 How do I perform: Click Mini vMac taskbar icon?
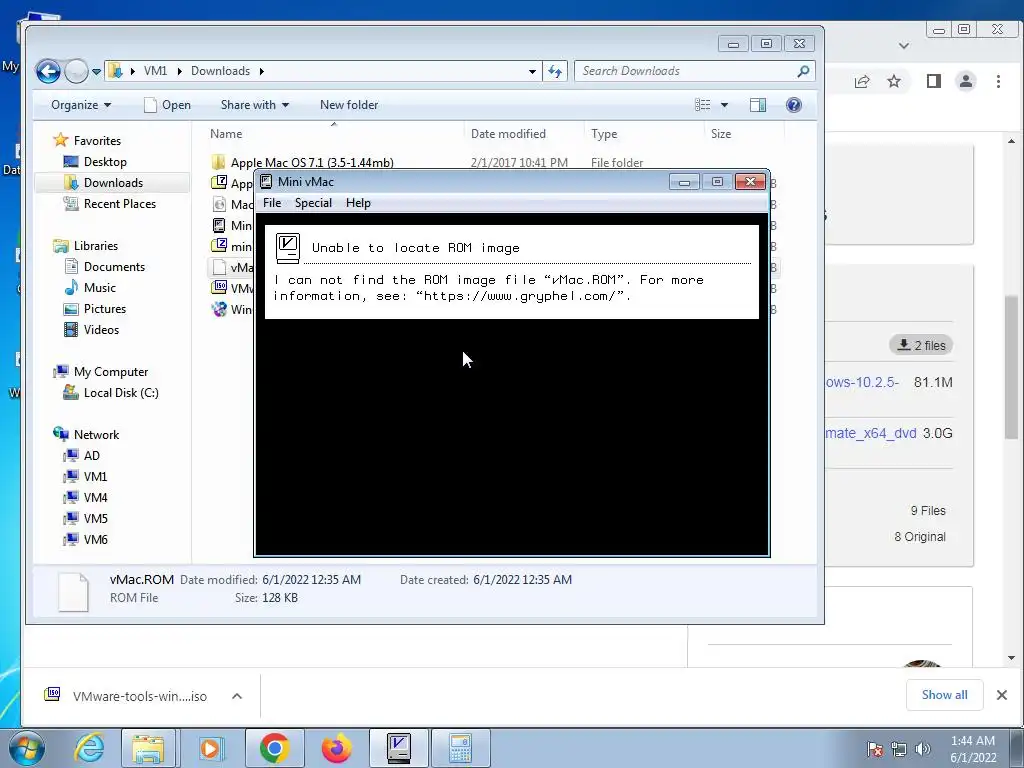tap(398, 748)
